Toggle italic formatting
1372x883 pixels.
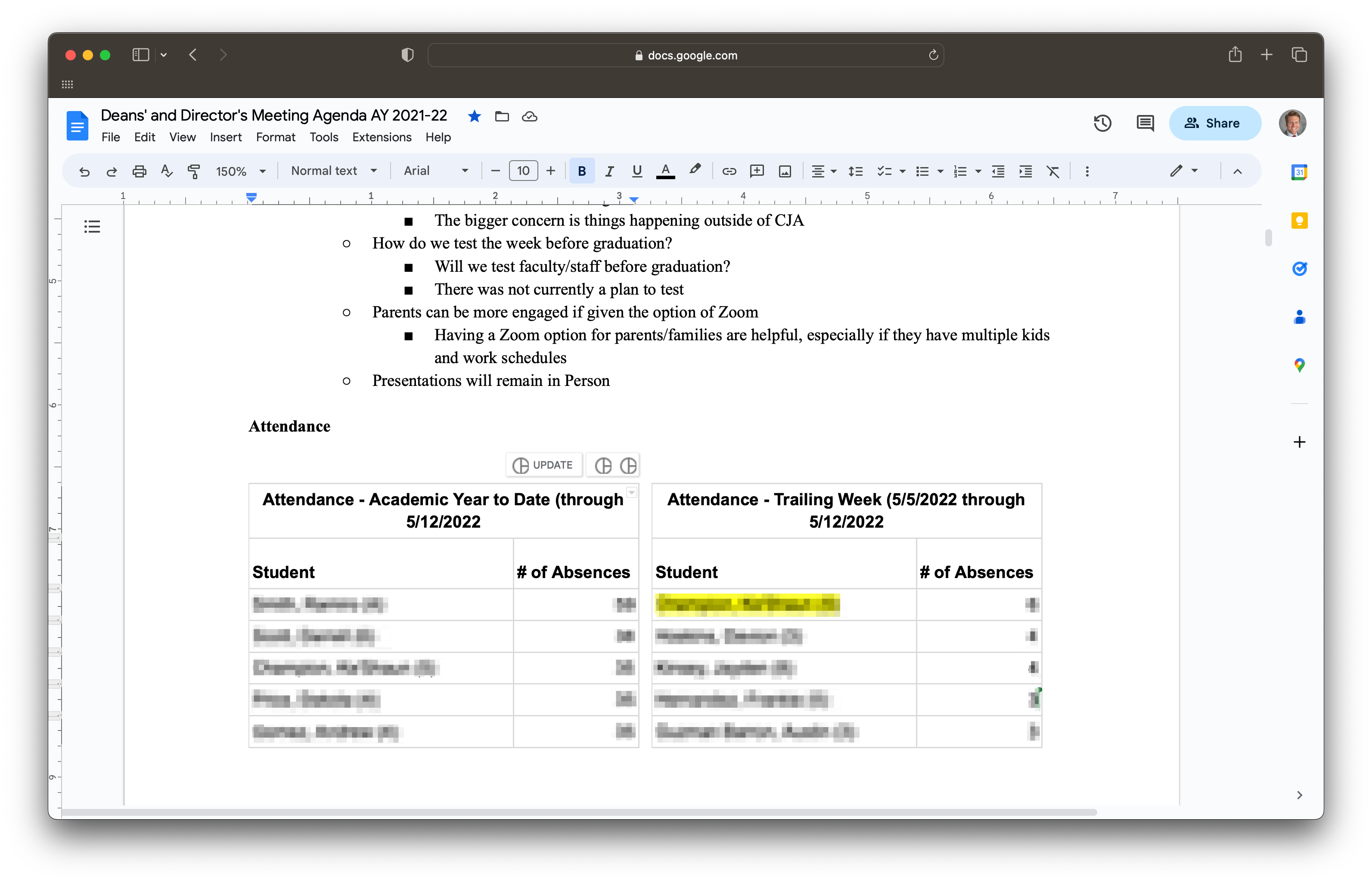[608, 171]
